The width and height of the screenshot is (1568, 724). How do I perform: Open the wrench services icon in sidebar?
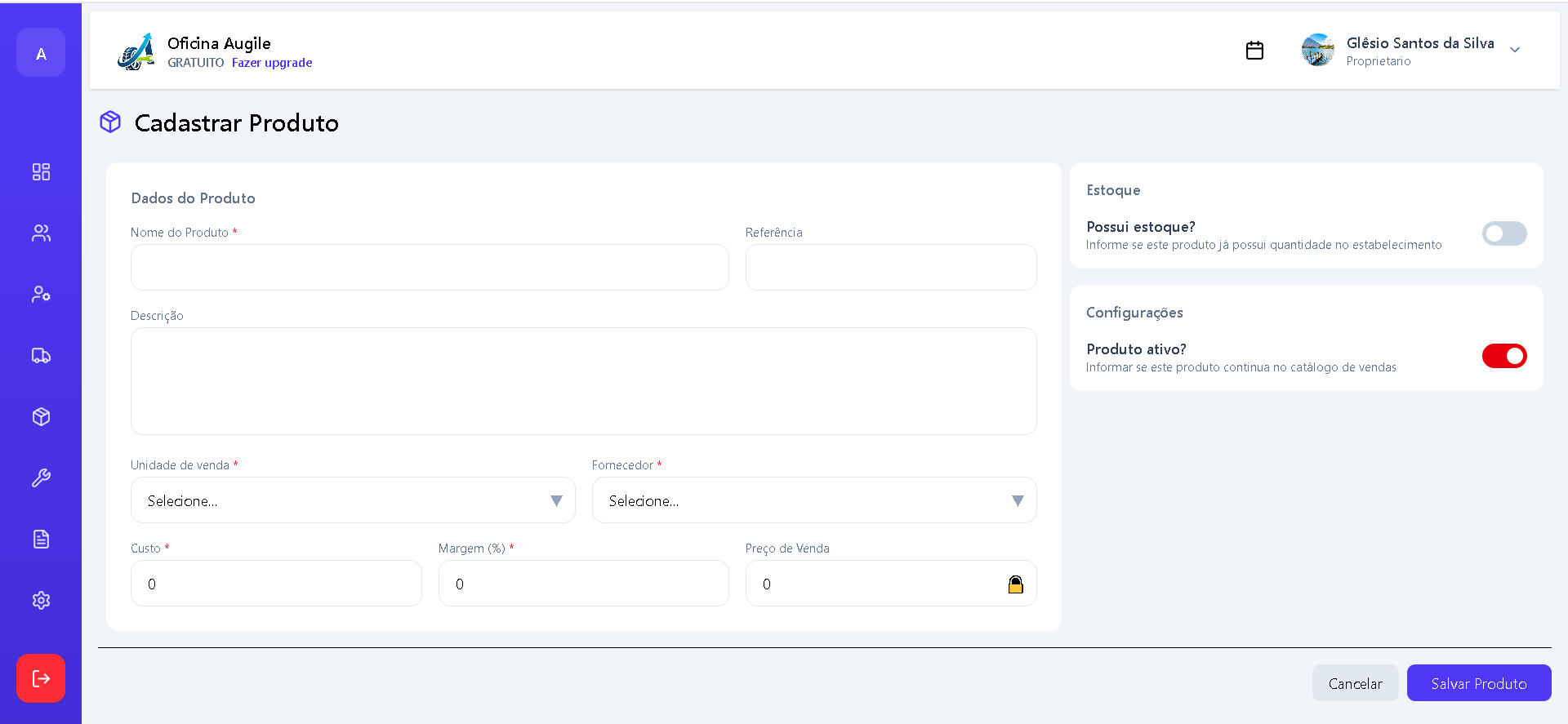(41, 477)
